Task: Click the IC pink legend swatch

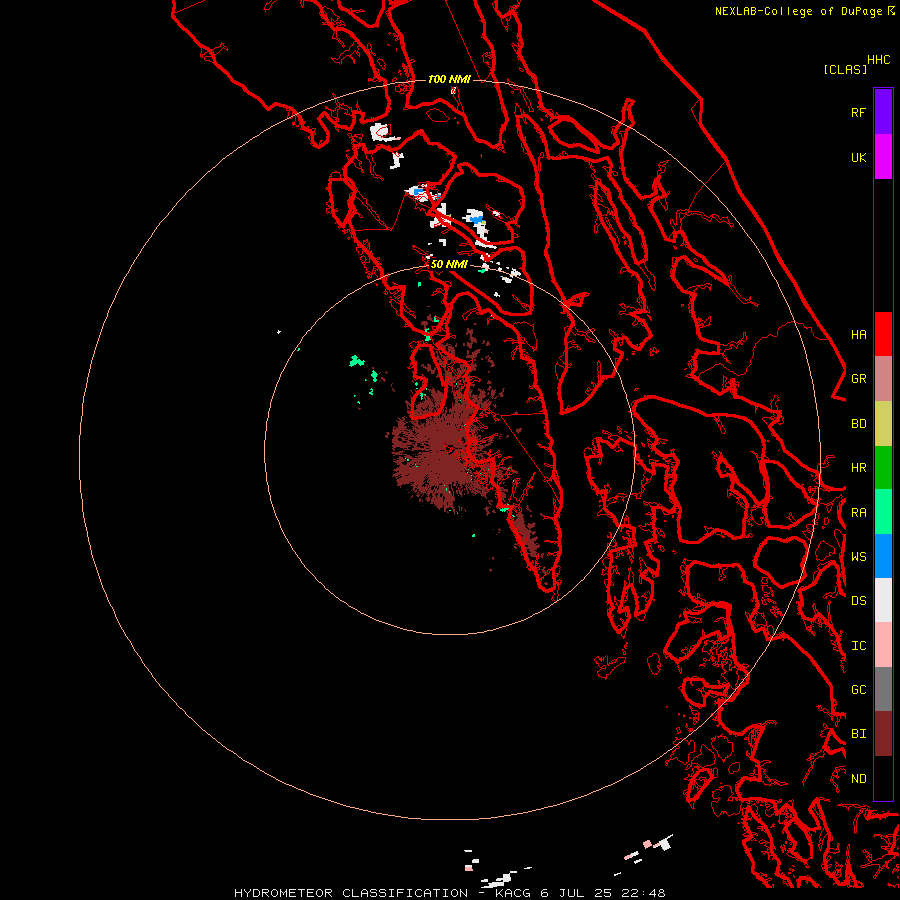Action: pyautogui.click(x=883, y=645)
